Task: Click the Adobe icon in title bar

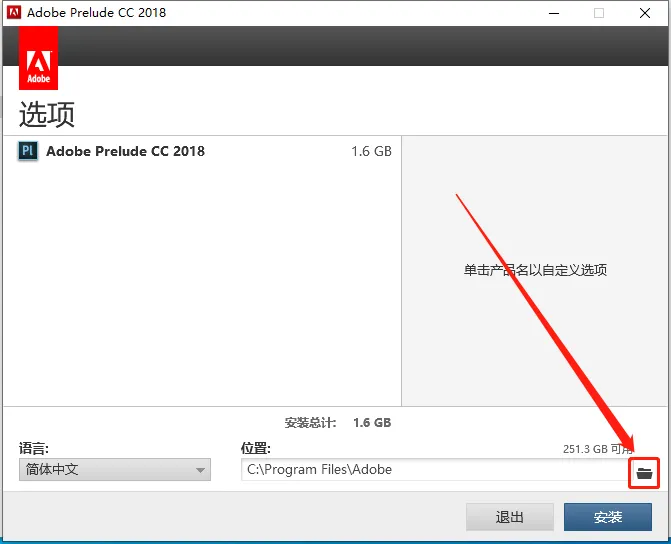Action: pyautogui.click(x=14, y=12)
